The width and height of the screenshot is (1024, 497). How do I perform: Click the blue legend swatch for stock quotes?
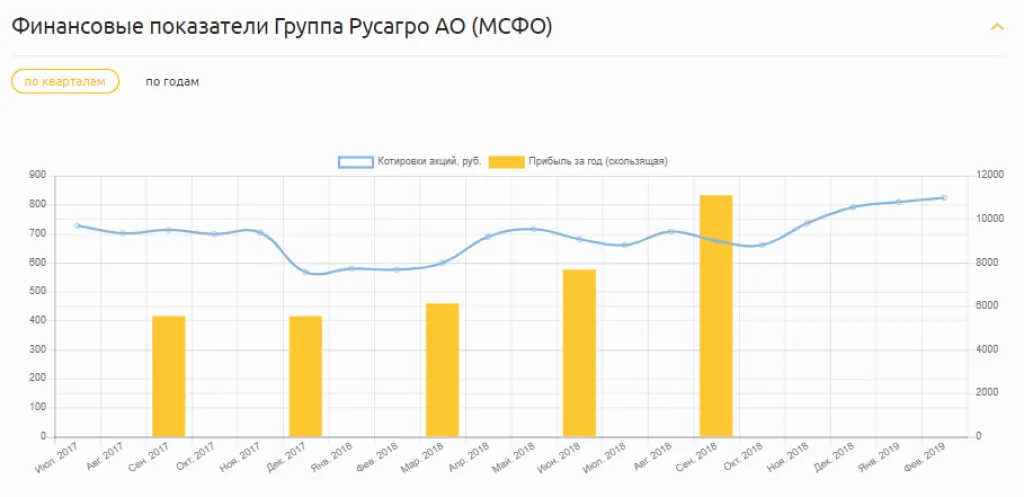pyautogui.click(x=355, y=161)
